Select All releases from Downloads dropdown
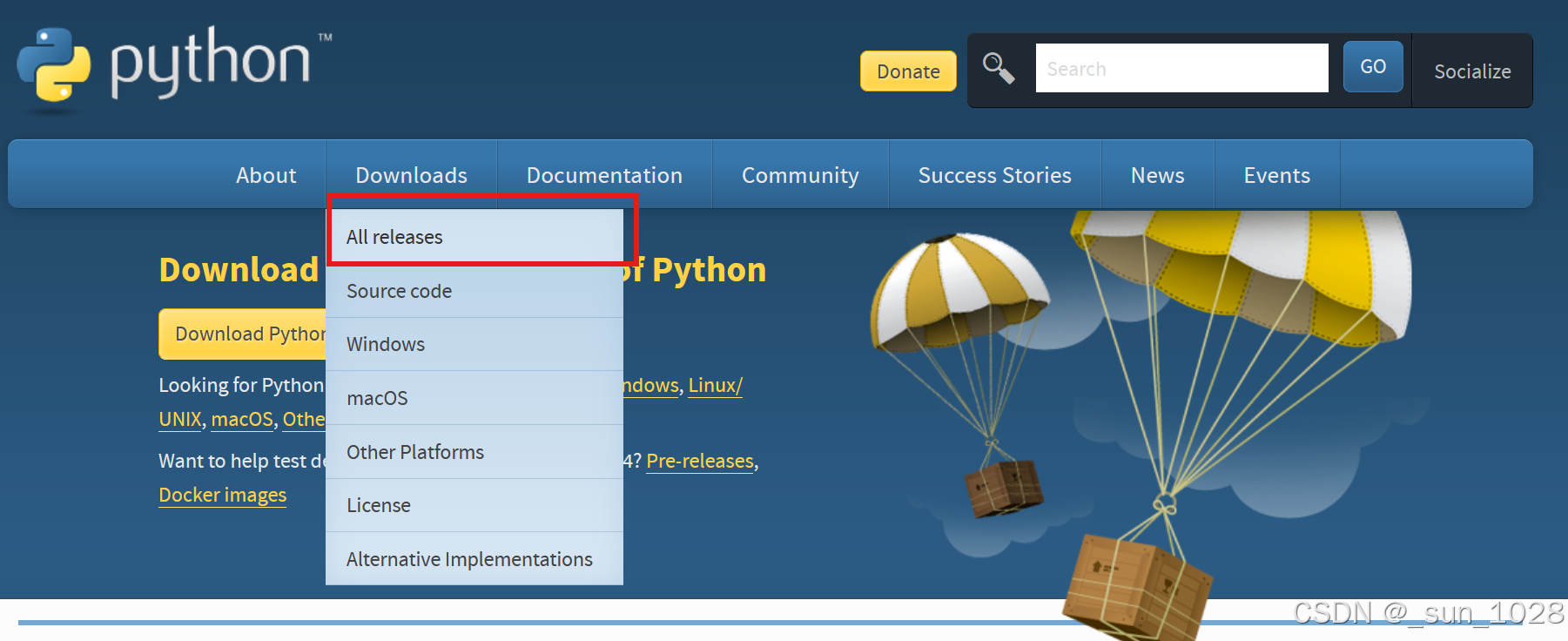 474,237
